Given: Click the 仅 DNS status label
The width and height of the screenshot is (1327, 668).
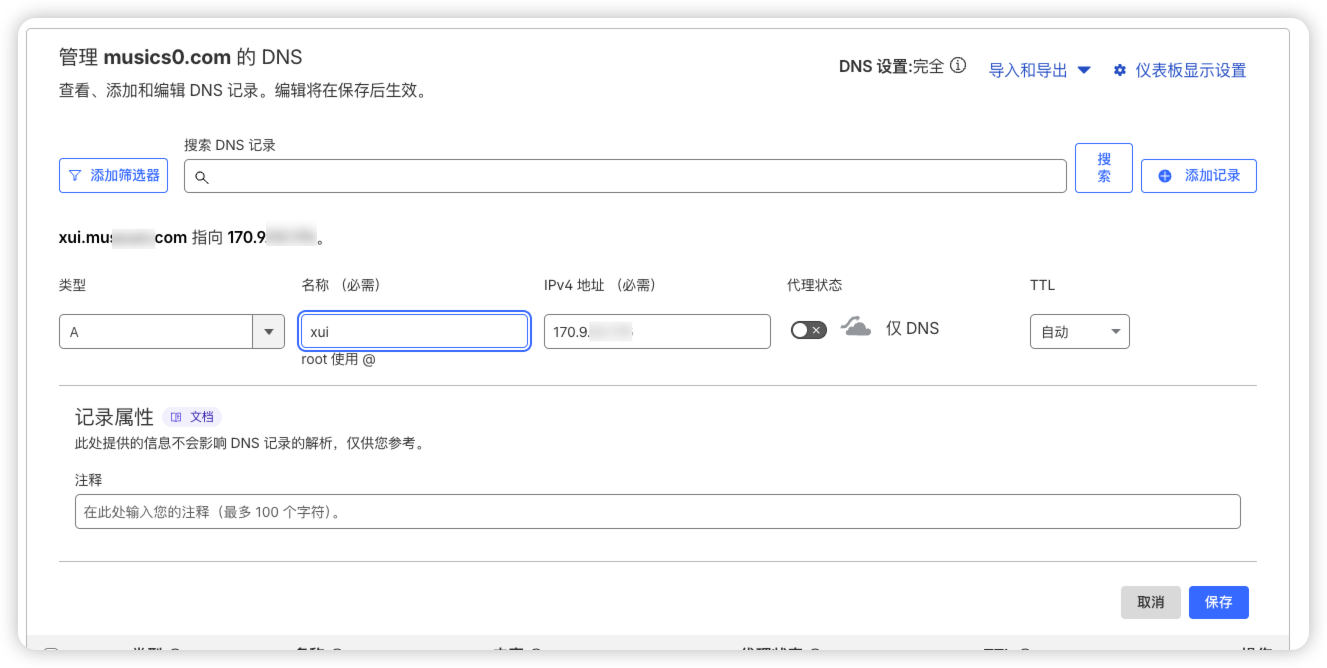Looking at the screenshot, I should coord(912,328).
